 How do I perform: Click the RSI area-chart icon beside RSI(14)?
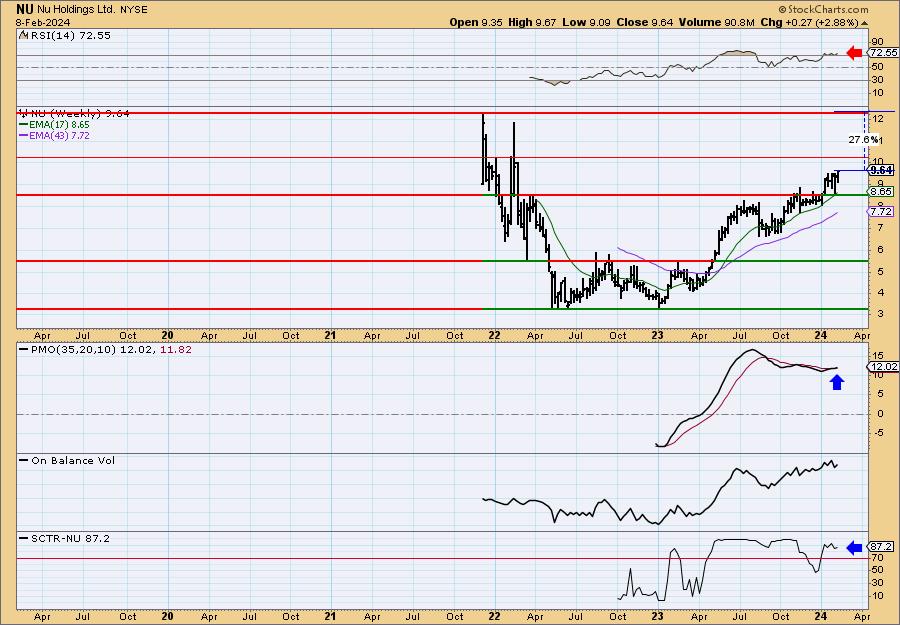[x=23, y=35]
